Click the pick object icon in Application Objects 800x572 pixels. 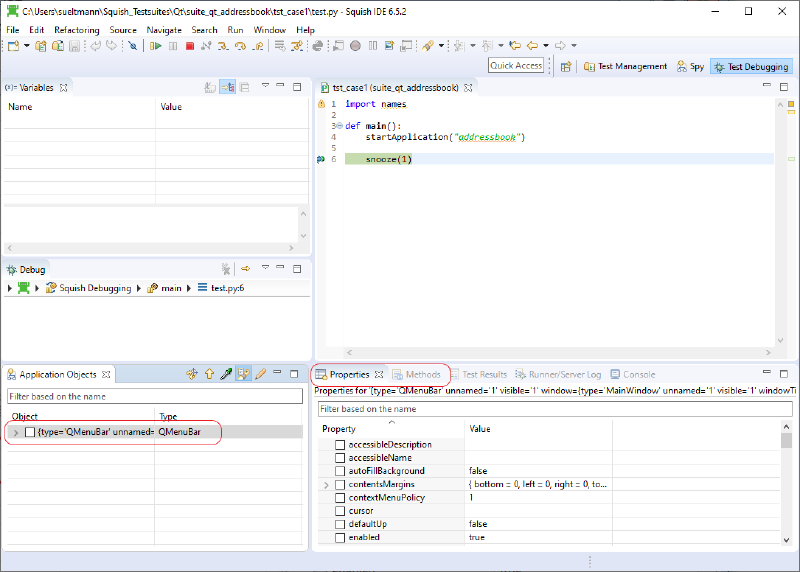pos(226,374)
